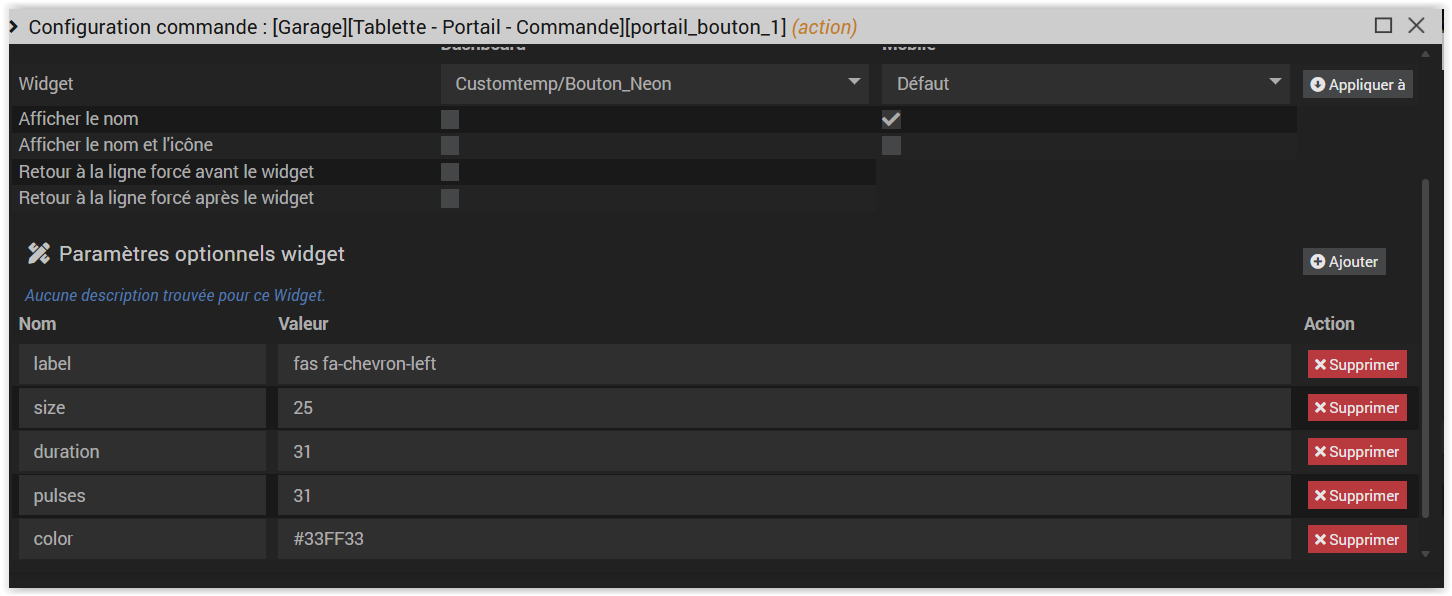Screen dimensions: 1452x596
Task: Click the color value field #33FF33
Action: [784, 539]
